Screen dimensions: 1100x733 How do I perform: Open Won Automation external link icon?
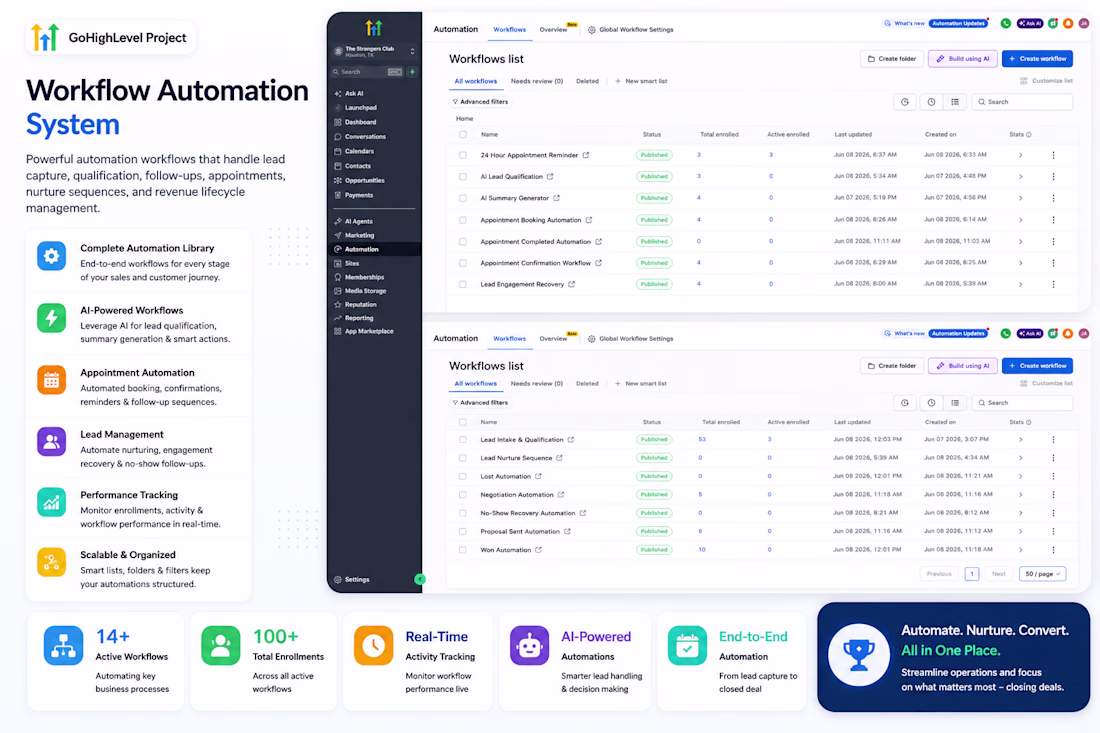(x=538, y=551)
